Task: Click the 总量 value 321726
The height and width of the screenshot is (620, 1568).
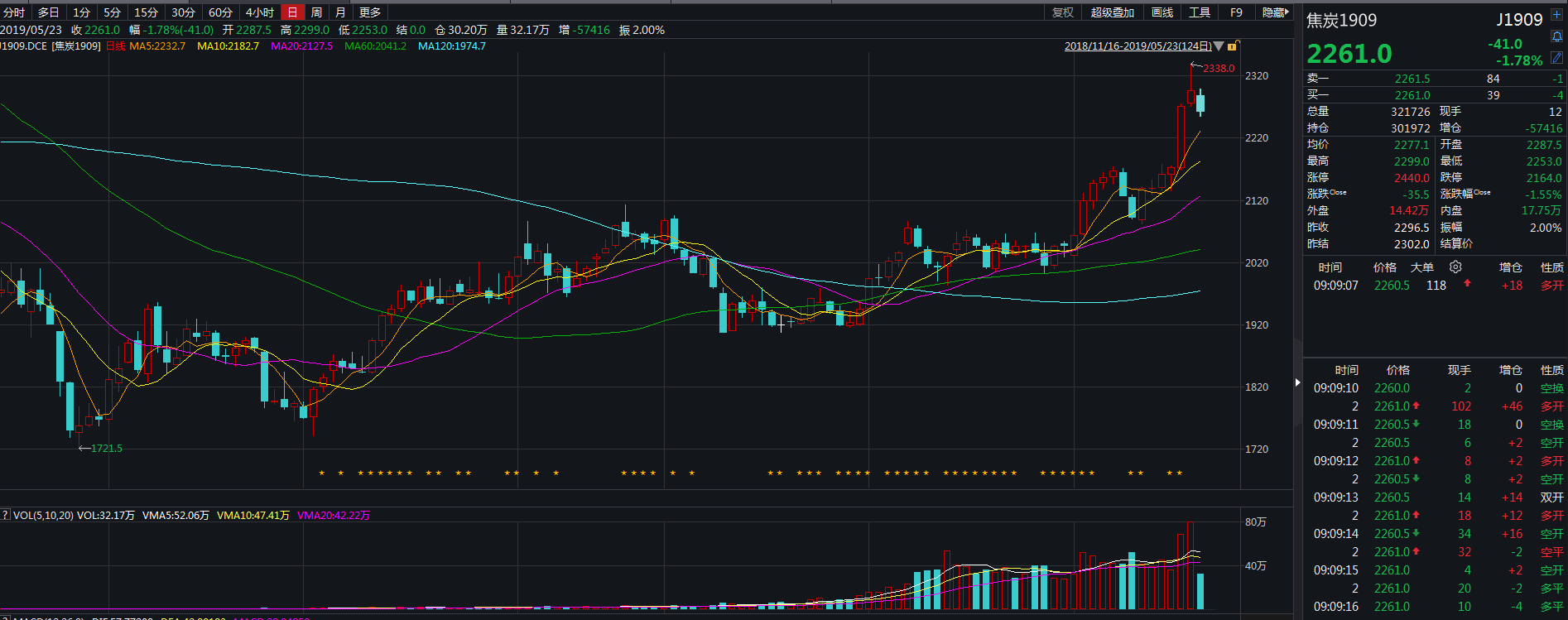Action: pos(1411,112)
